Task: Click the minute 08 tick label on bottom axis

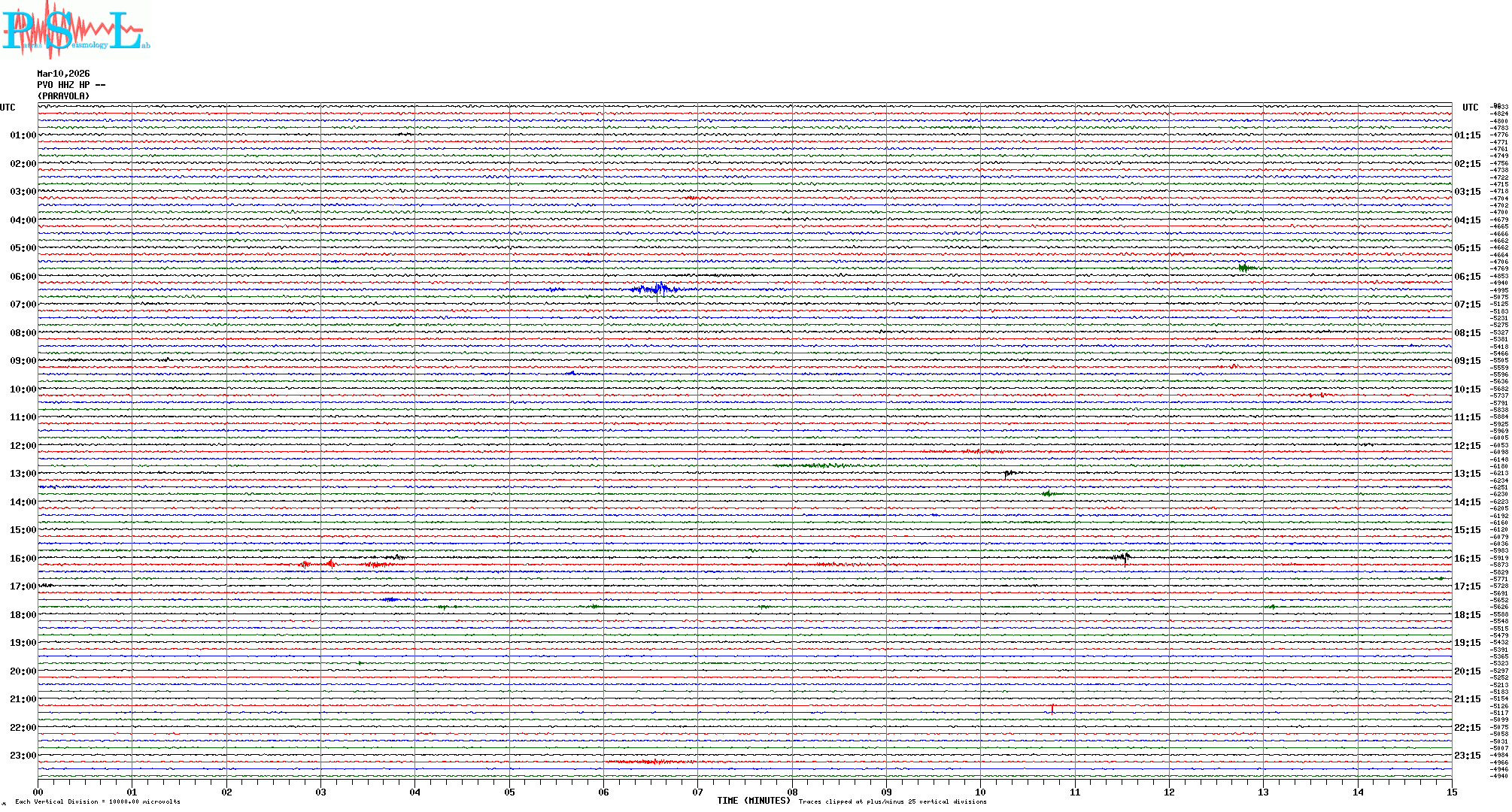Action: click(x=792, y=792)
